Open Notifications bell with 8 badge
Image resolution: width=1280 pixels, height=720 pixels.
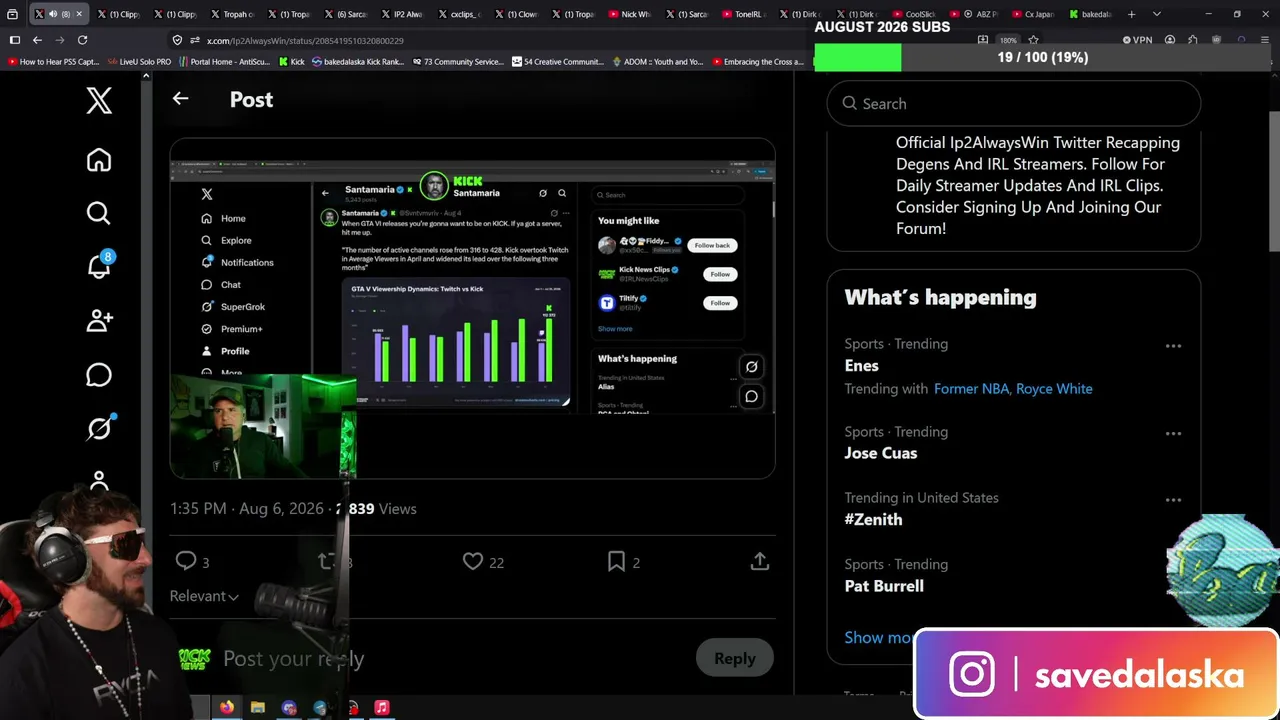click(99, 266)
